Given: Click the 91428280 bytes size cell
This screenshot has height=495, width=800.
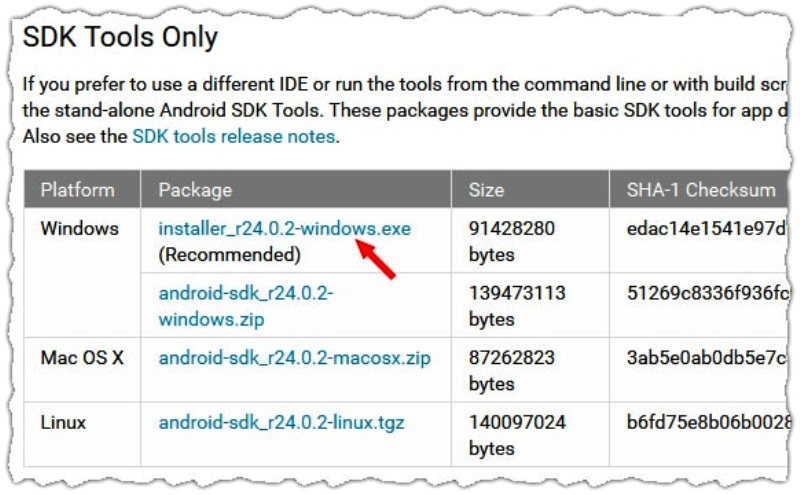Looking at the screenshot, I should coord(511,241).
